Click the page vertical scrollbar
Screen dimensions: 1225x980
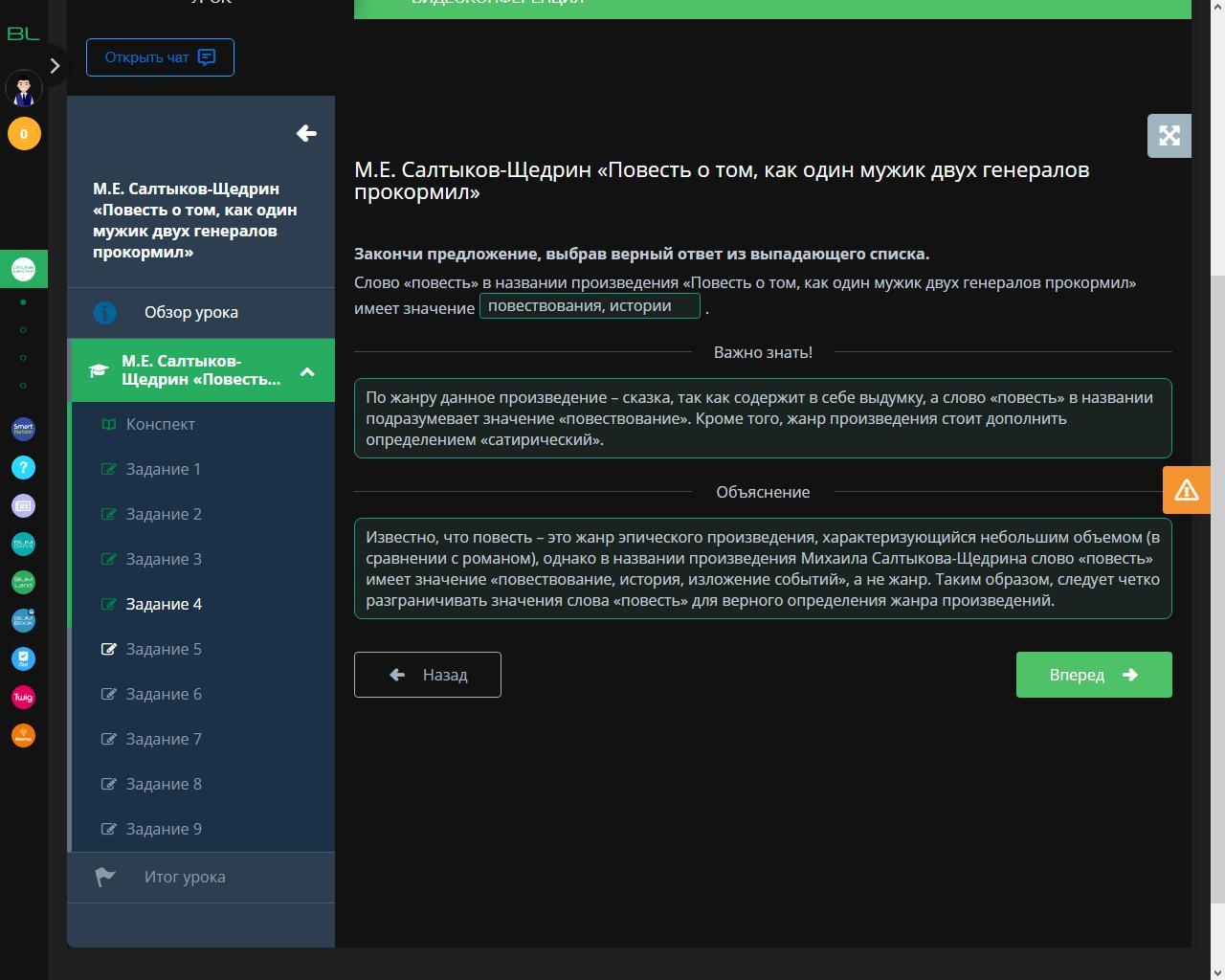(1217, 574)
